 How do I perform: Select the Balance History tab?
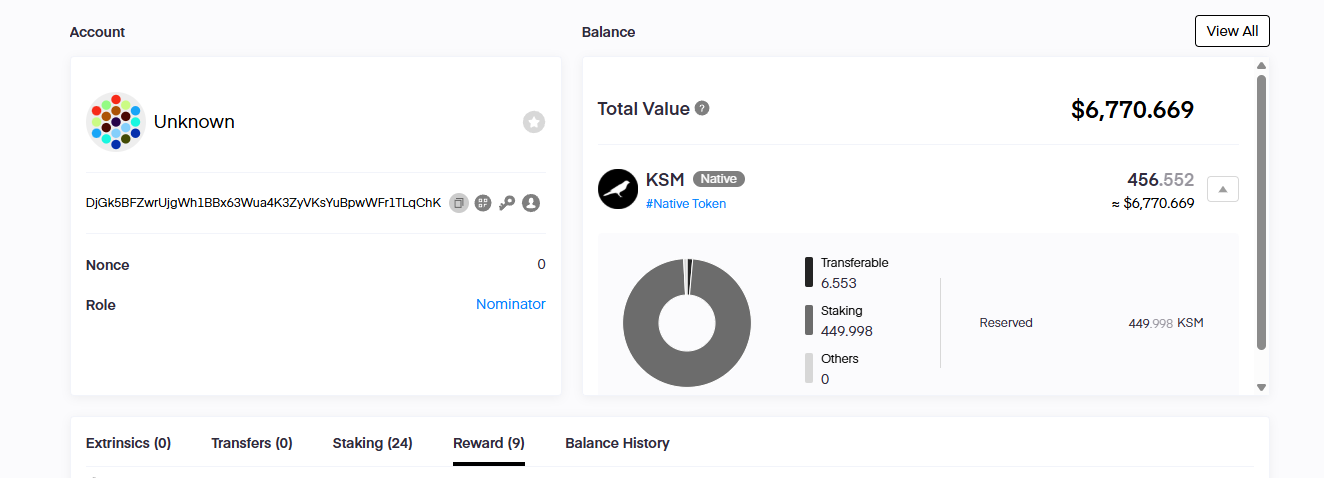click(617, 443)
